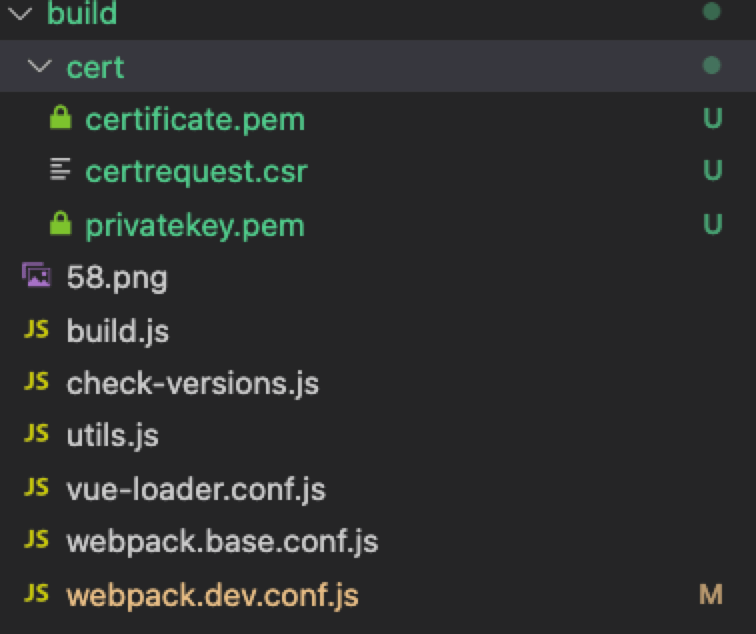Click the U untracked badge on certrequest.csr
The height and width of the screenshot is (634, 756).
point(713,170)
